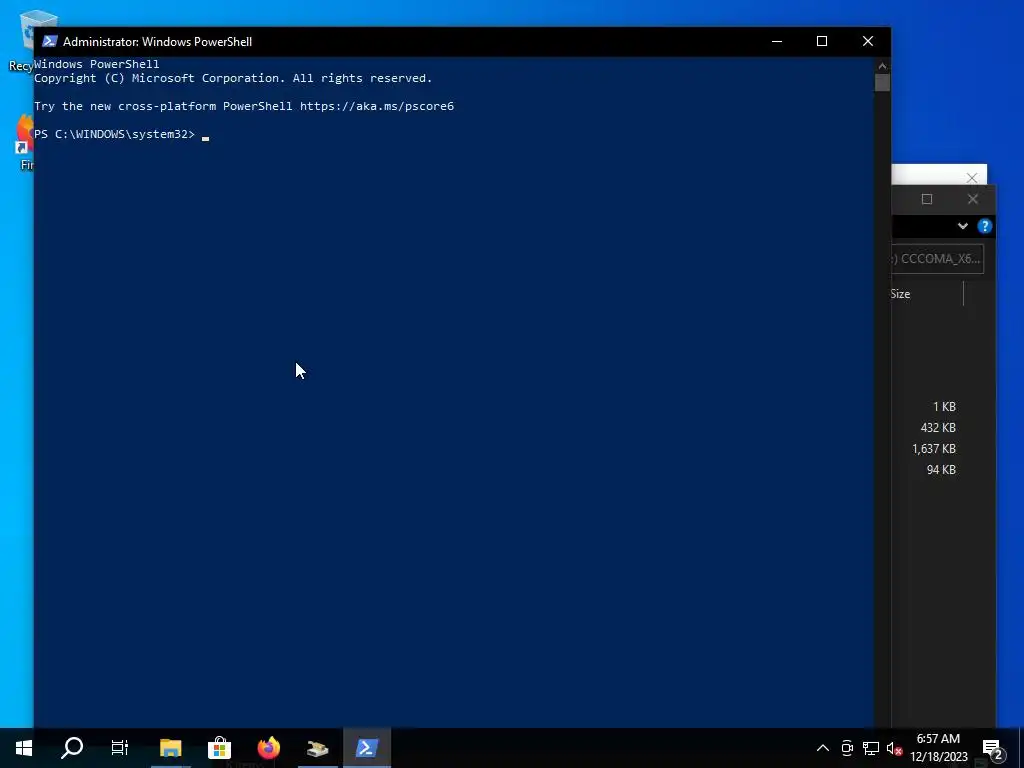Click the Meet Now tray icon

tap(847, 748)
